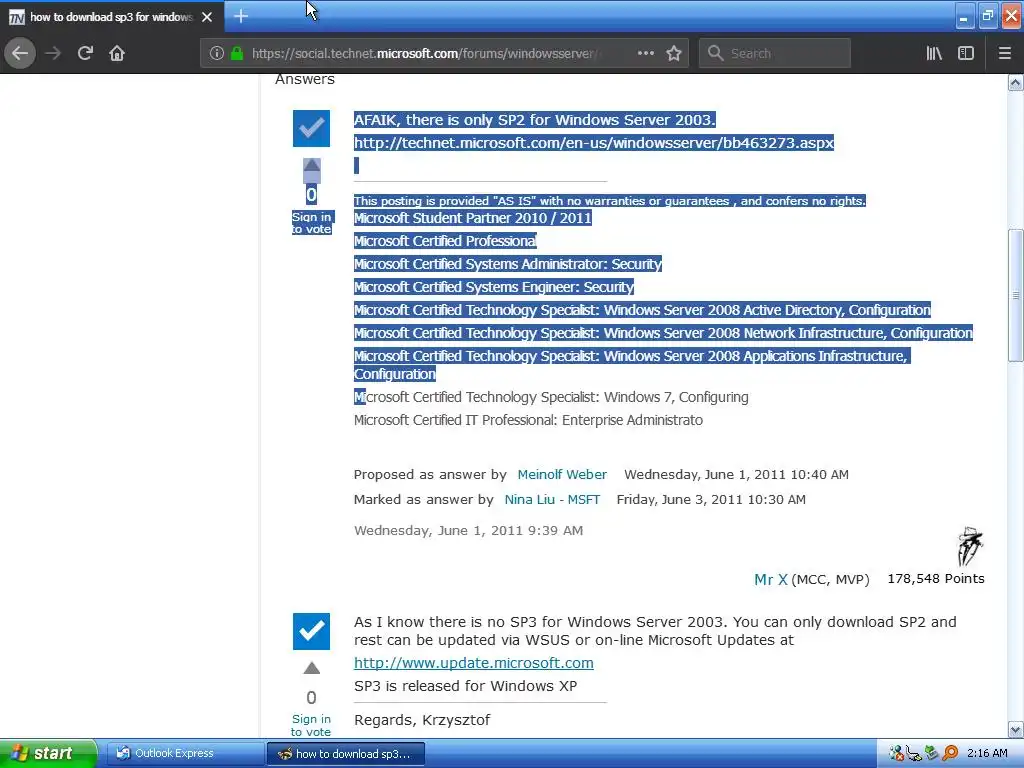Click 'AFAIK, there is only SP2' sentence
The width and height of the screenshot is (1024, 768).
coord(535,120)
